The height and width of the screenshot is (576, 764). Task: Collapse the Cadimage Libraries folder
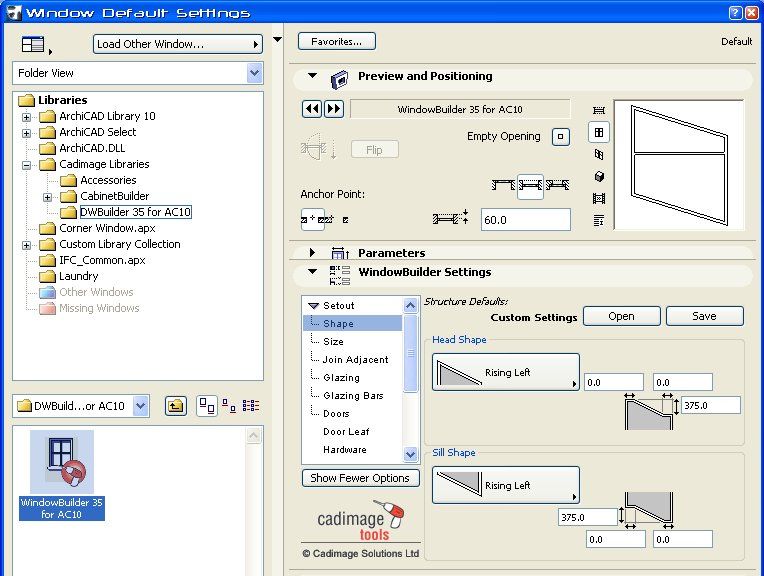26,165
